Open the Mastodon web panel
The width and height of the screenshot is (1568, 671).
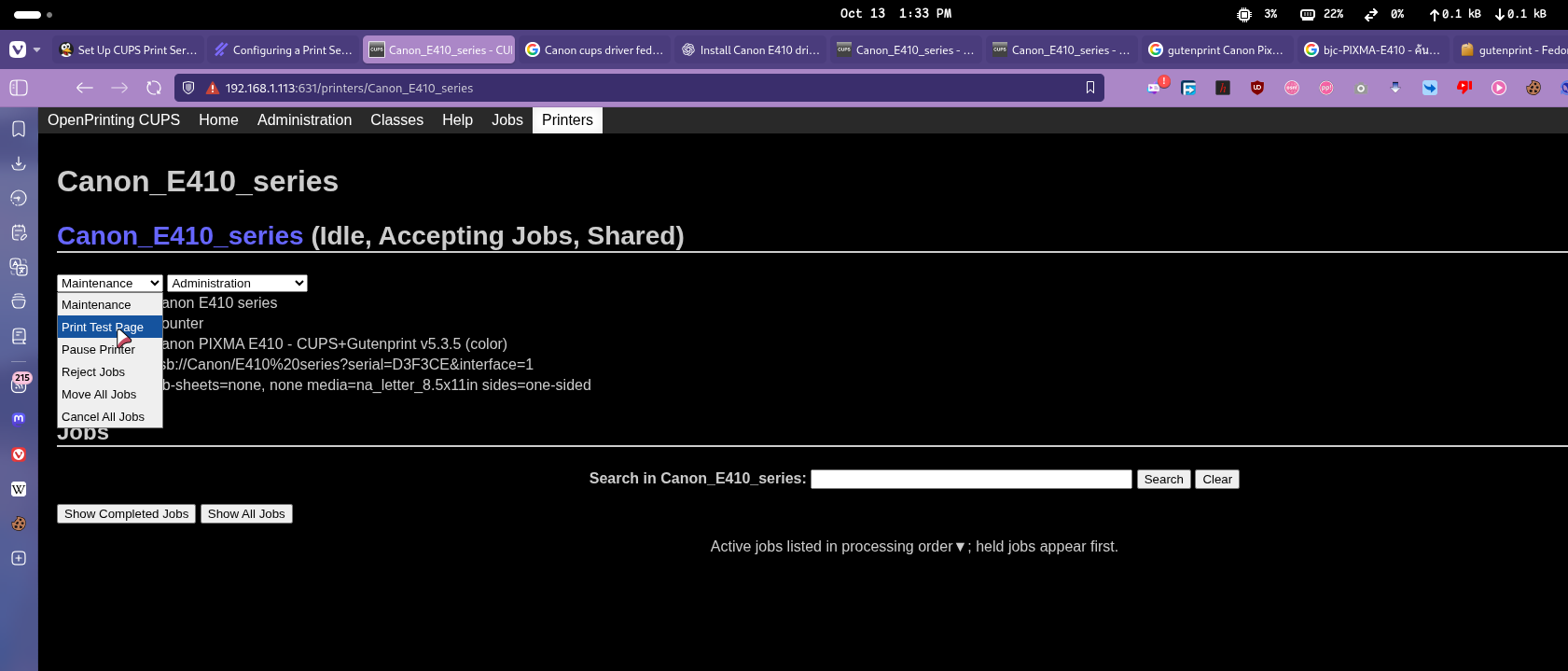tap(19, 419)
